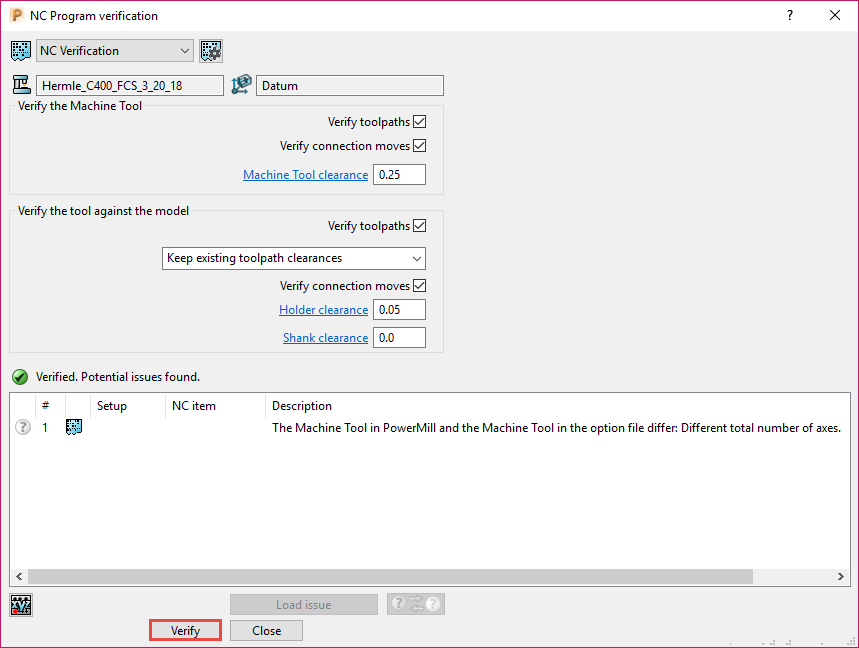Image resolution: width=859 pixels, height=648 pixels.
Task: Click the question mark icon on issue row 1
Action: click(x=21, y=427)
